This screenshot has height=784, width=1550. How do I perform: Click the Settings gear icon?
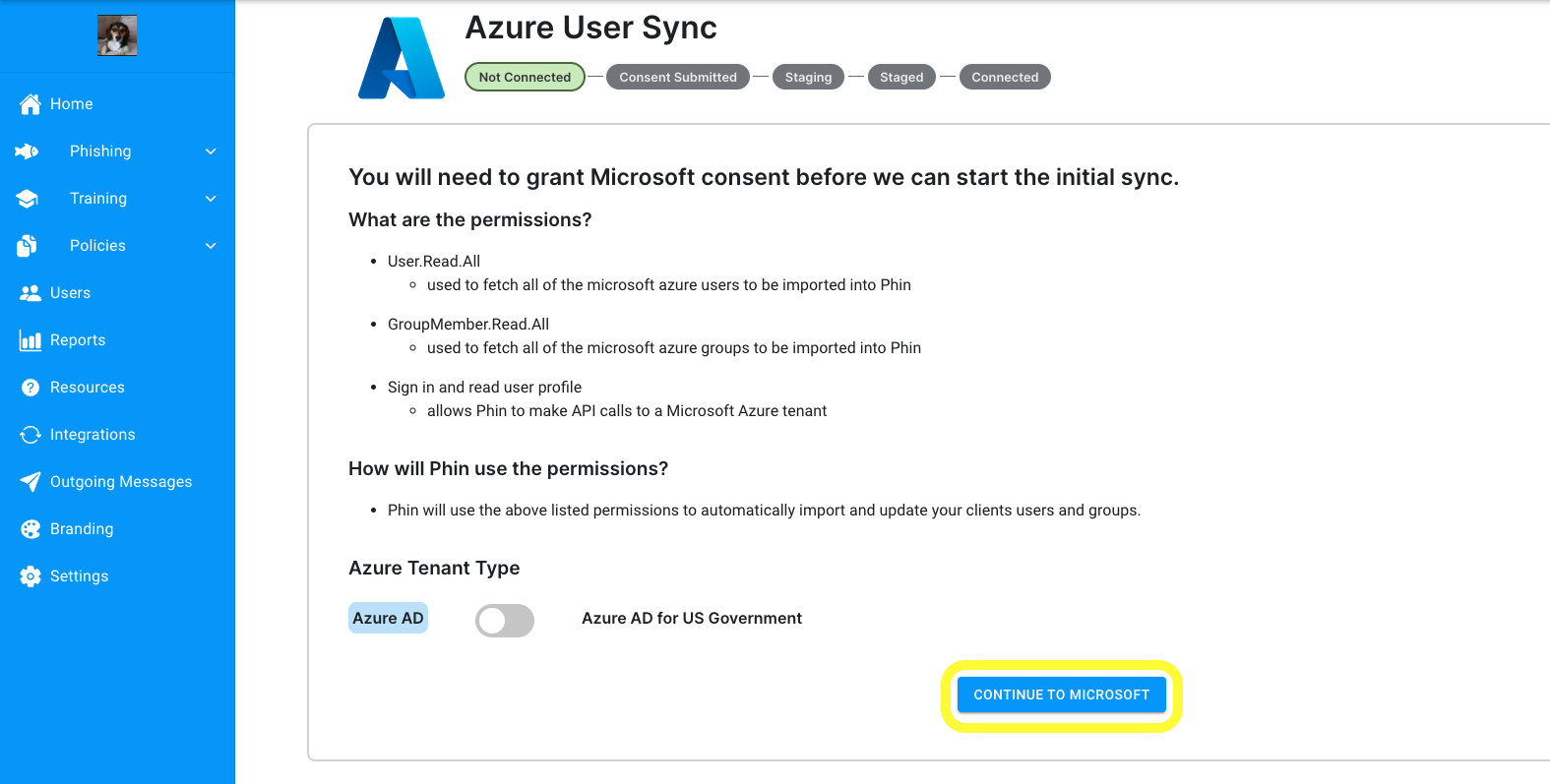(x=31, y=576)
